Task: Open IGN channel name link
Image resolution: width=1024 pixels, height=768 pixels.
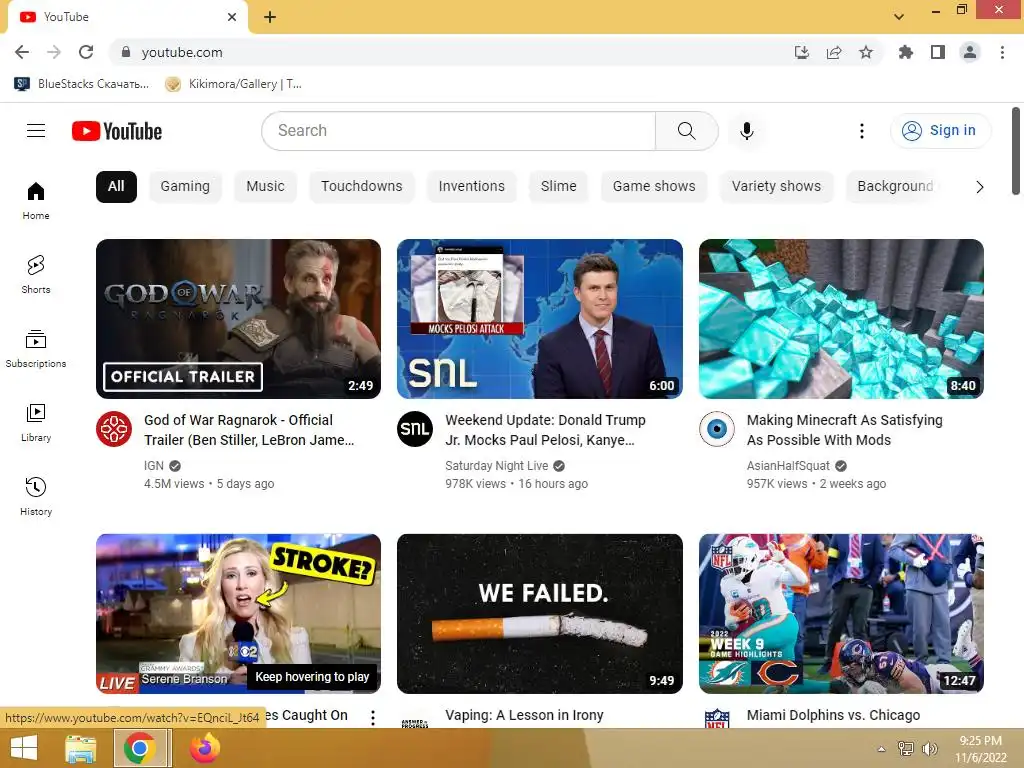Action: pos(154,466)
